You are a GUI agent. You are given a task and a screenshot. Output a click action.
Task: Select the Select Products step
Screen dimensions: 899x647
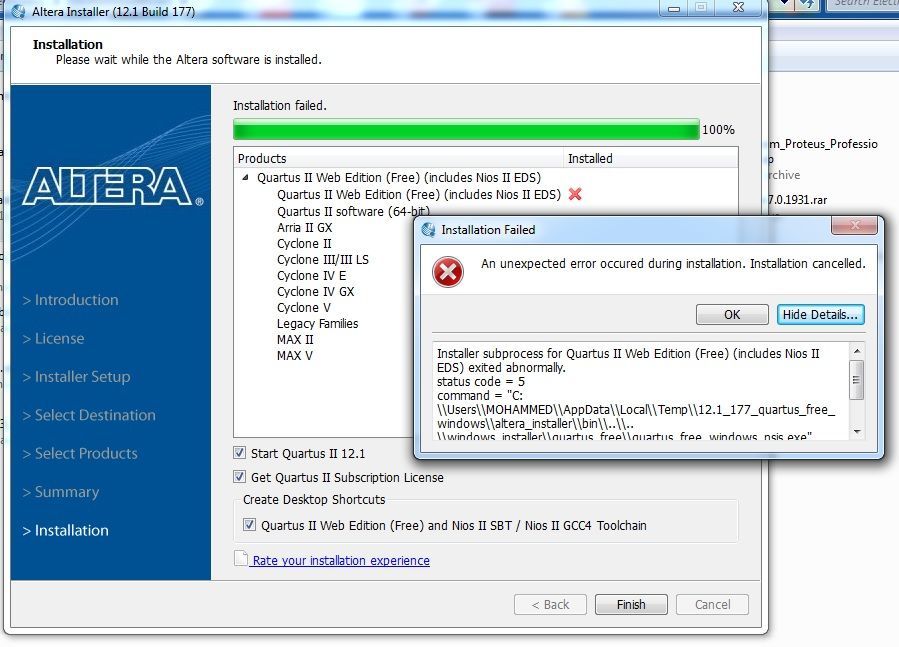pyautogui.click(x=80, y=454)
